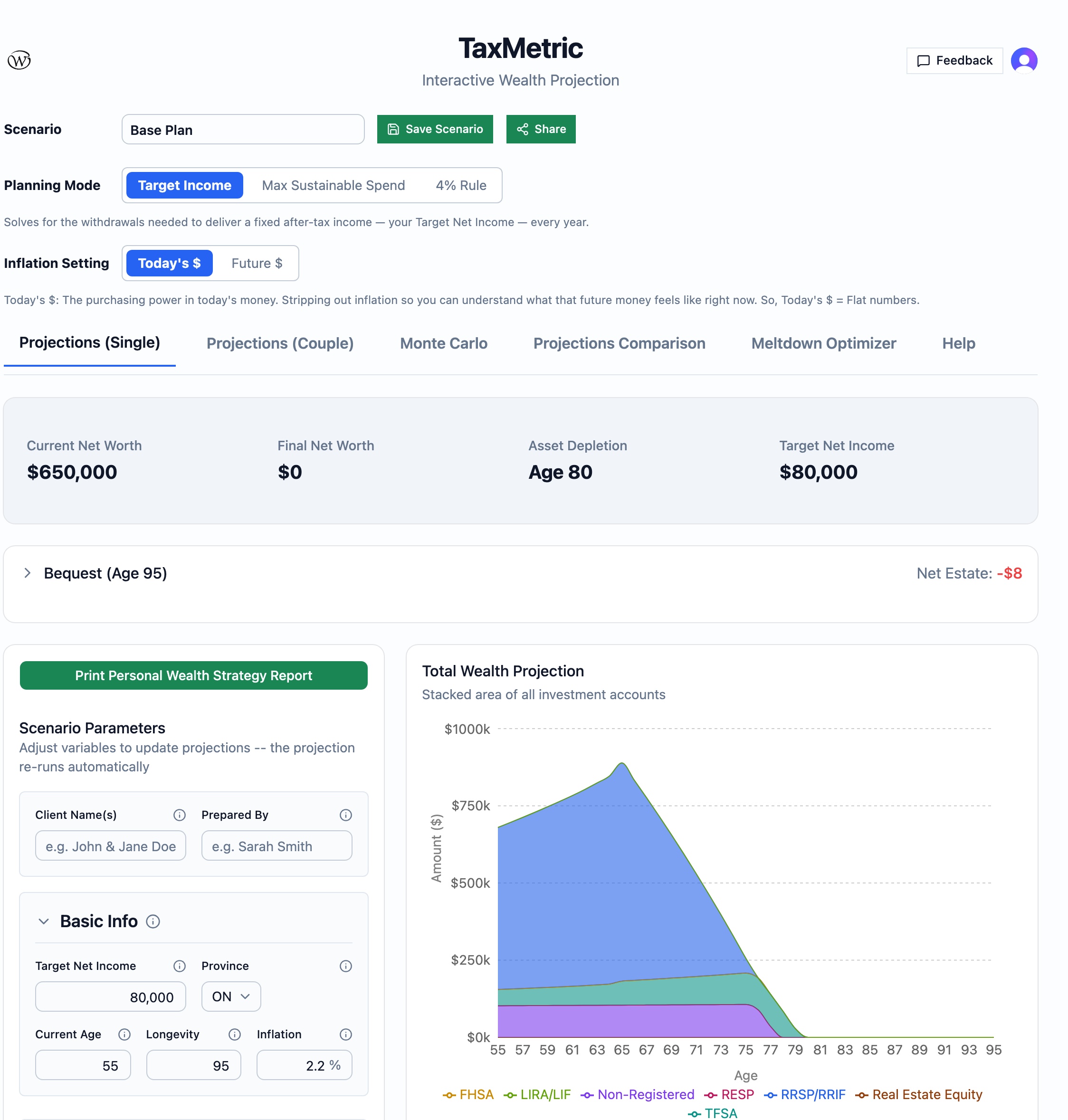Image resolution: width=1068 pixels, height=1120 pixels.
Task: Click the Final Net Worth $0 value
Action: click(x=290, y=472)
